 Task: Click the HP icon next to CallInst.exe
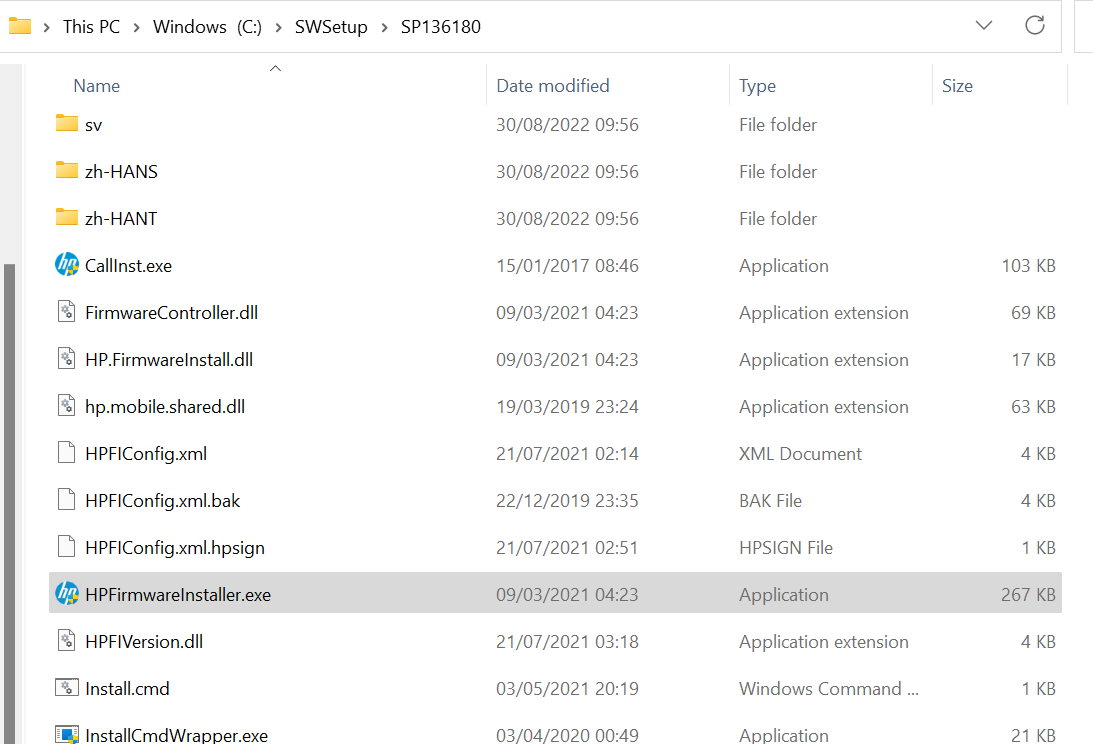66,265
